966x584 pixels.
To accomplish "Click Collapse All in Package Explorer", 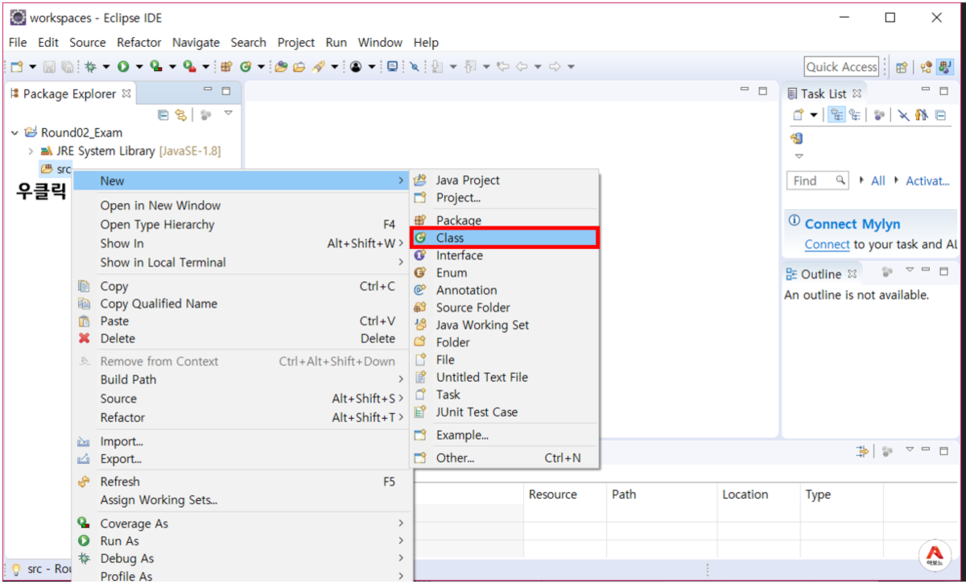I will click(163, 115).
